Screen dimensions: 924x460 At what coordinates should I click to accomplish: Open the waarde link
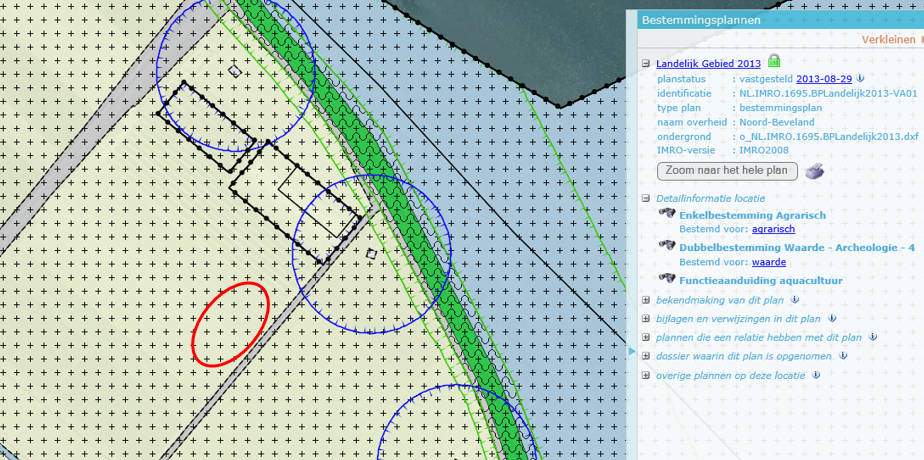coord(768,262)
